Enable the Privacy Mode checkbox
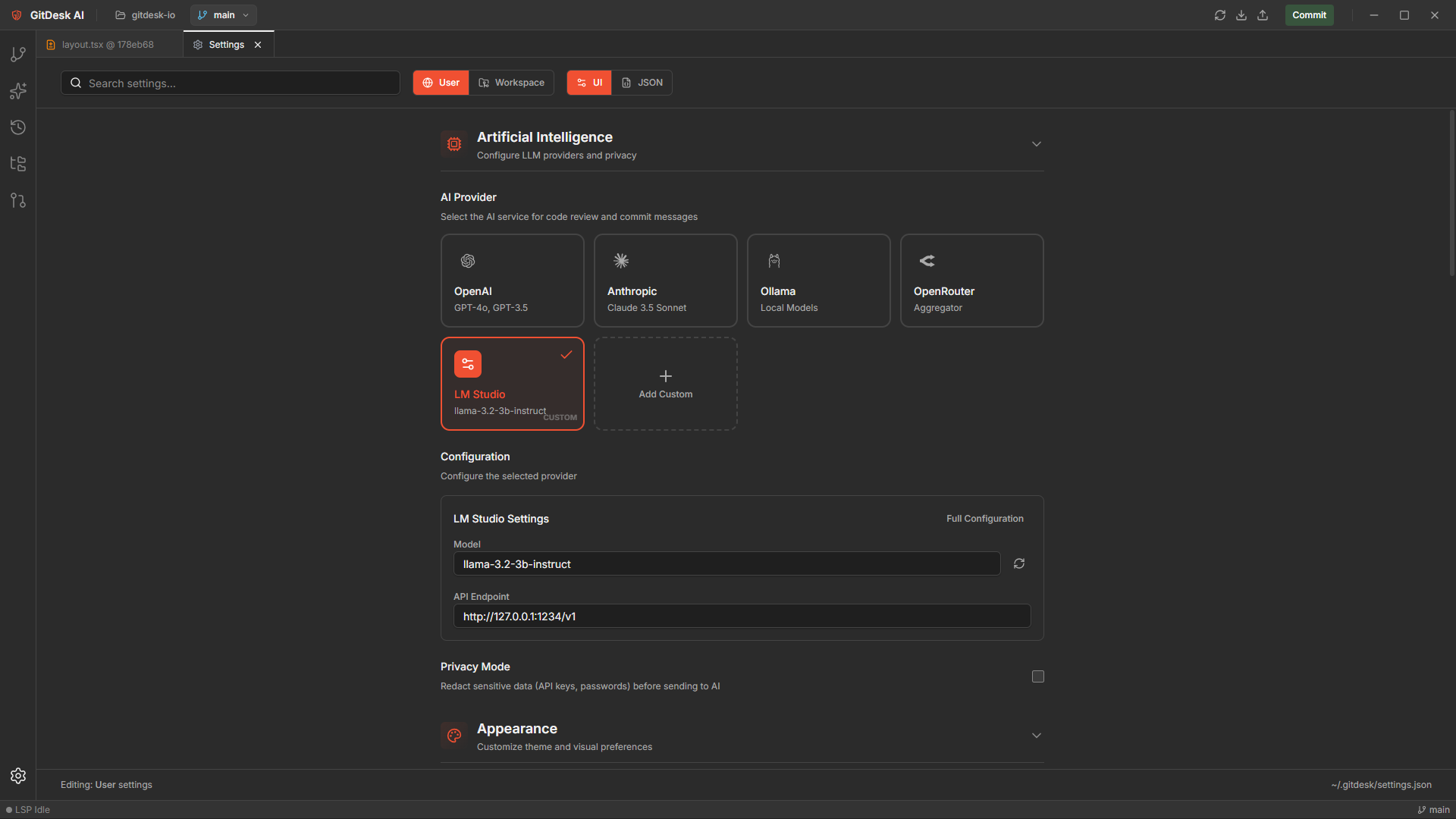This screenshot has height=819, width=1456. click(x=1038, y=676)
